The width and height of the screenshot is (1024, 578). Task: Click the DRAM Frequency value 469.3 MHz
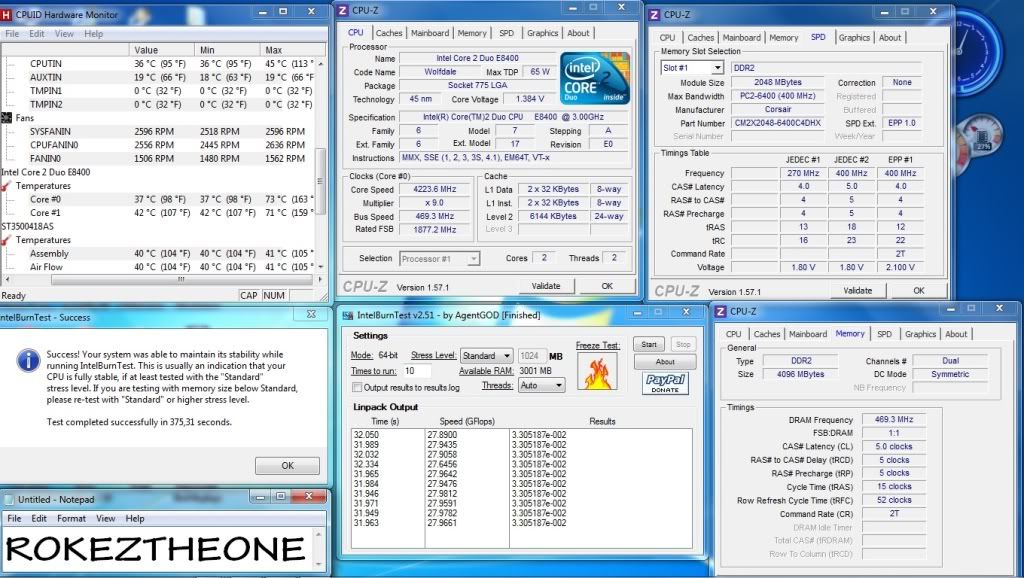click(893, 419)
